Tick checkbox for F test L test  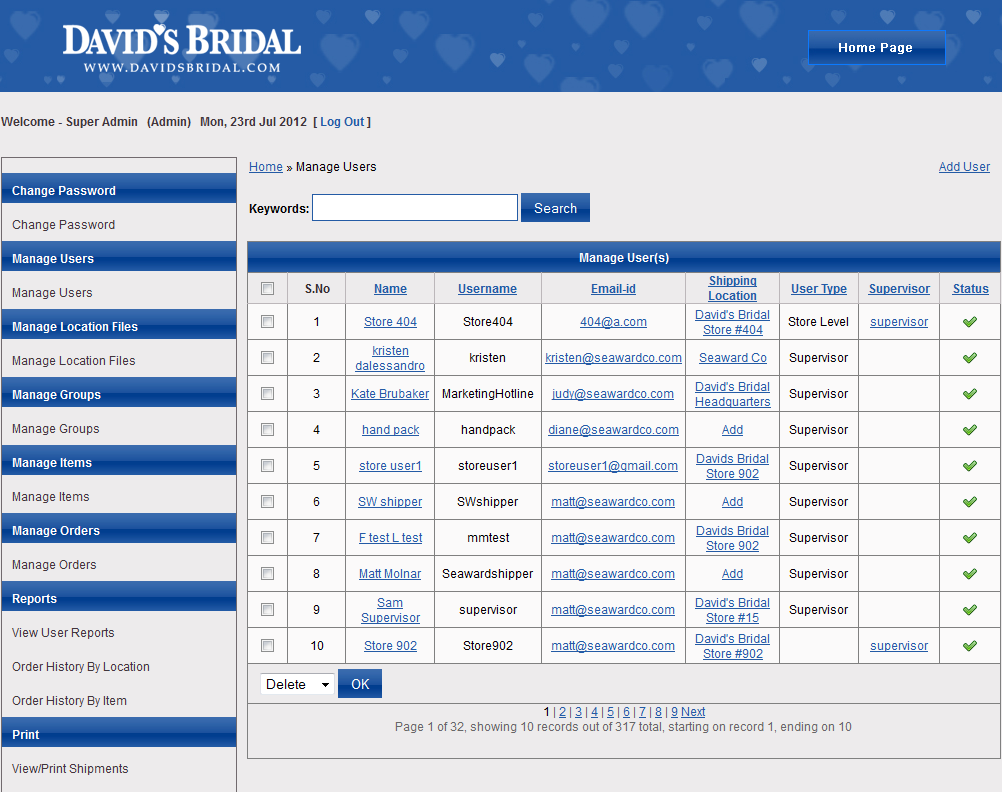click(267, 538)
